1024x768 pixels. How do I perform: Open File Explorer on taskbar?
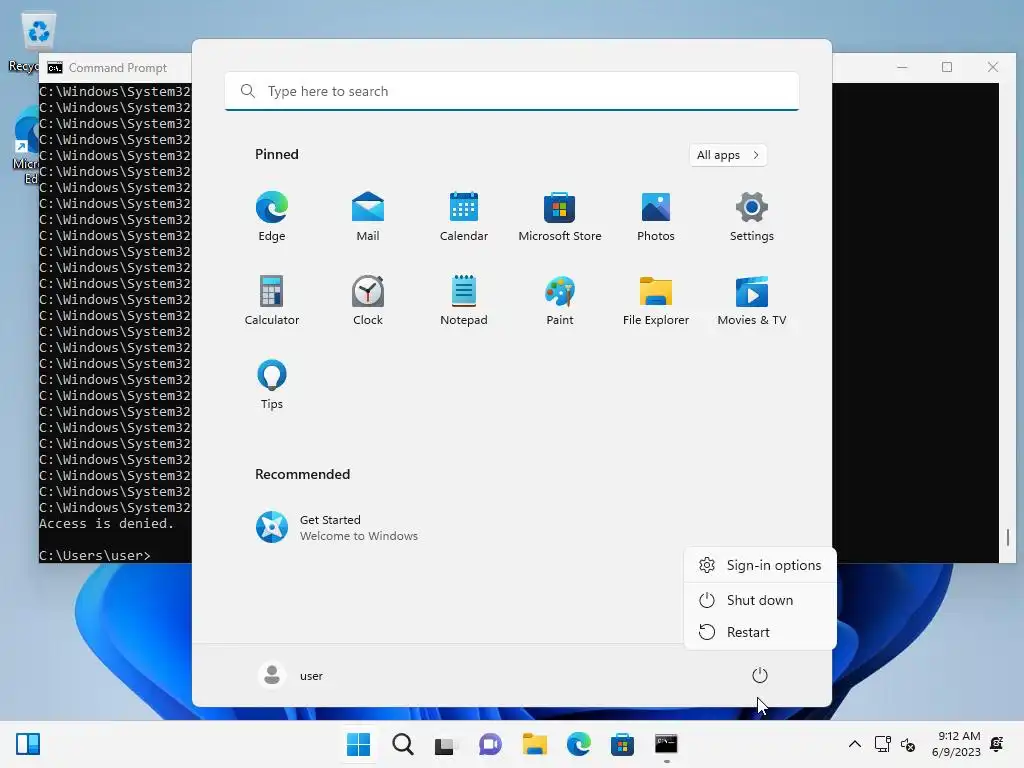(534, 744)
